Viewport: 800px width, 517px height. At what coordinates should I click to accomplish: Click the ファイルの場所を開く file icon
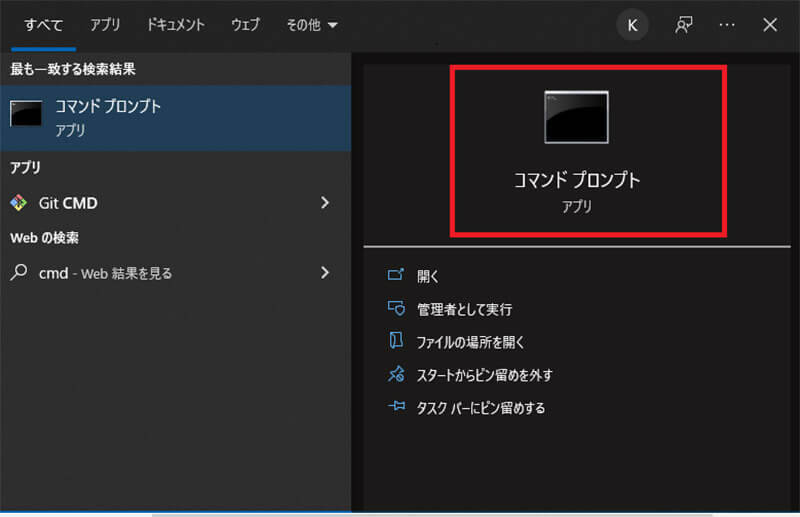(396, 341)
